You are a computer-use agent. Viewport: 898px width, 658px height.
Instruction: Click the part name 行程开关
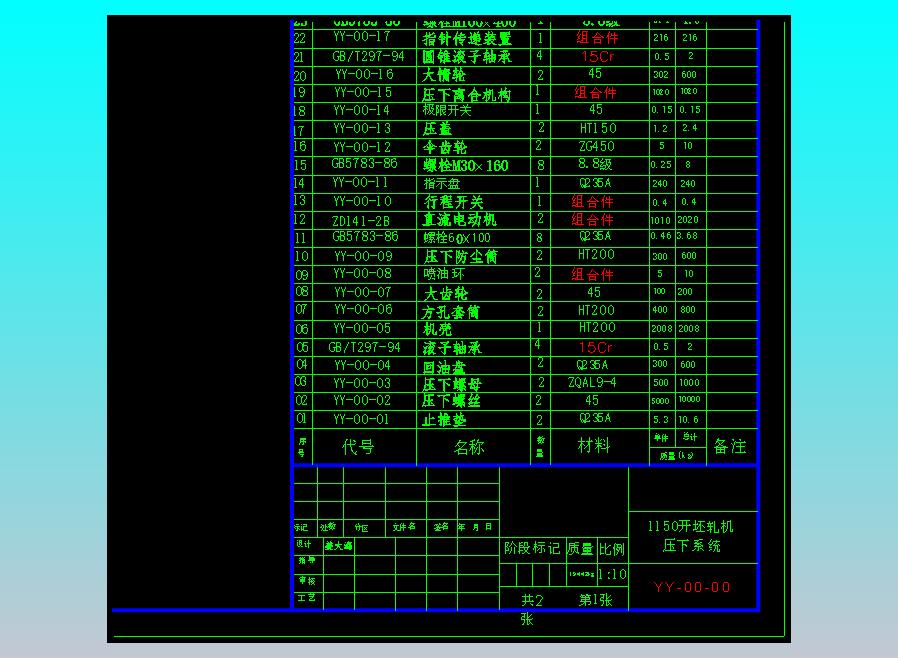454,202
